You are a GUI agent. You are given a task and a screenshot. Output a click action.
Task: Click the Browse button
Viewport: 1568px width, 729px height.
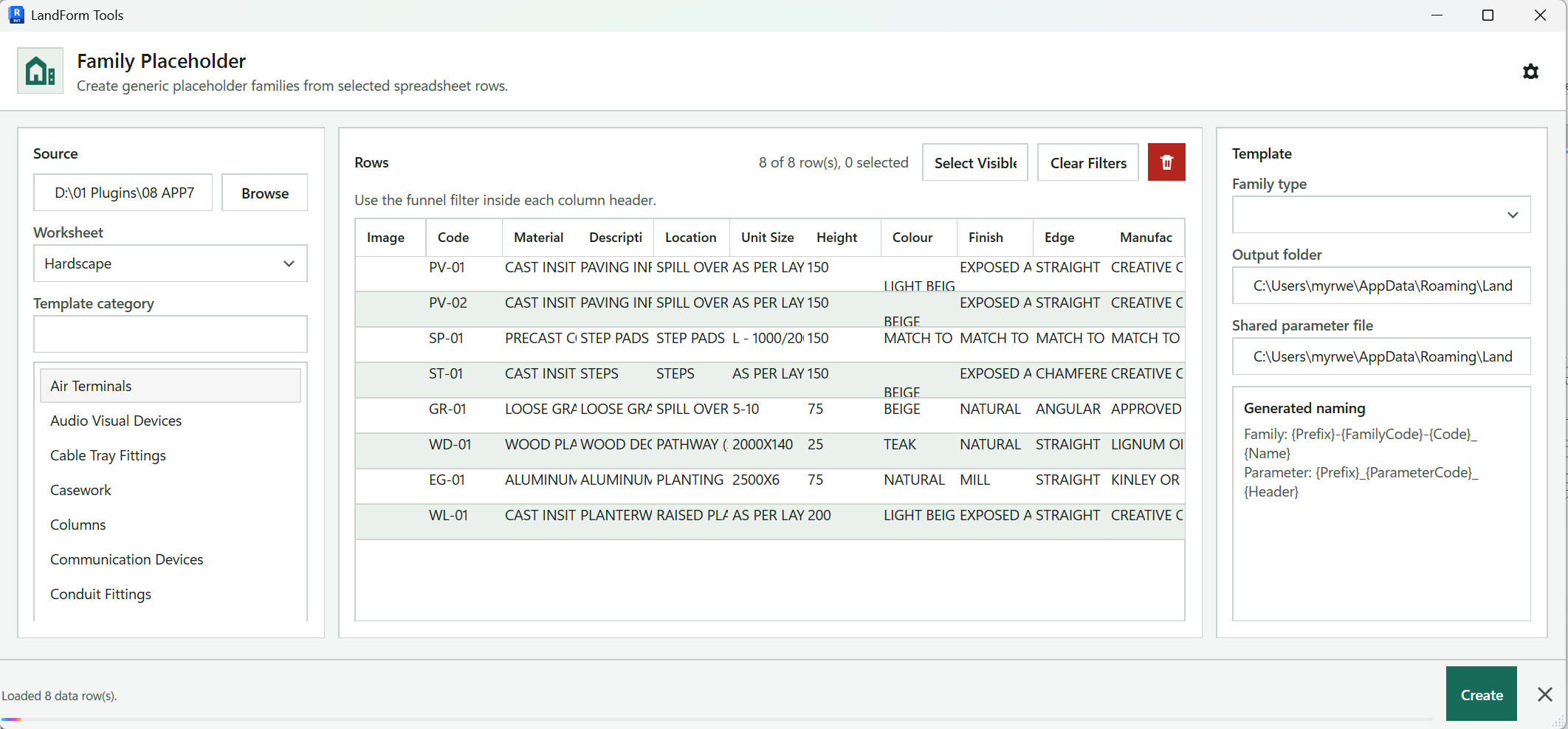[265, 193]
